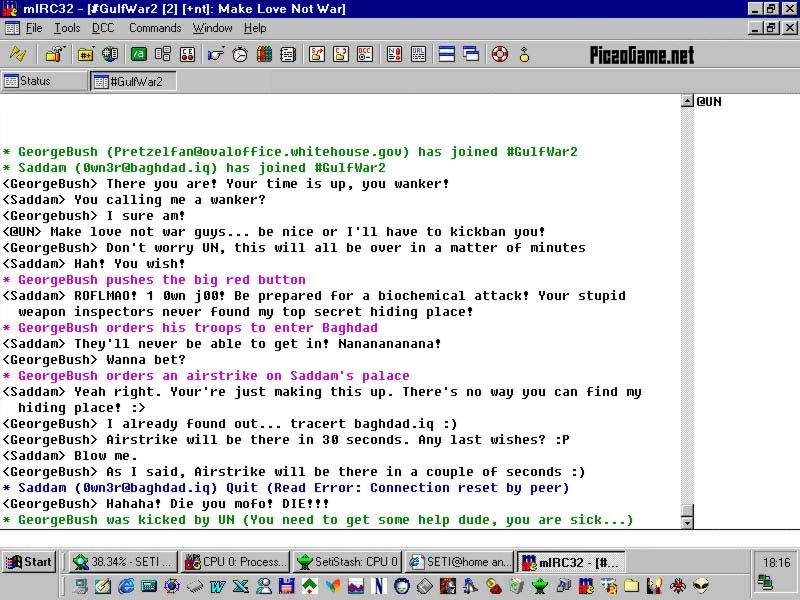Click the Show Desktop quick launch icon
The image size is (800, 600).
pos(103,586)
